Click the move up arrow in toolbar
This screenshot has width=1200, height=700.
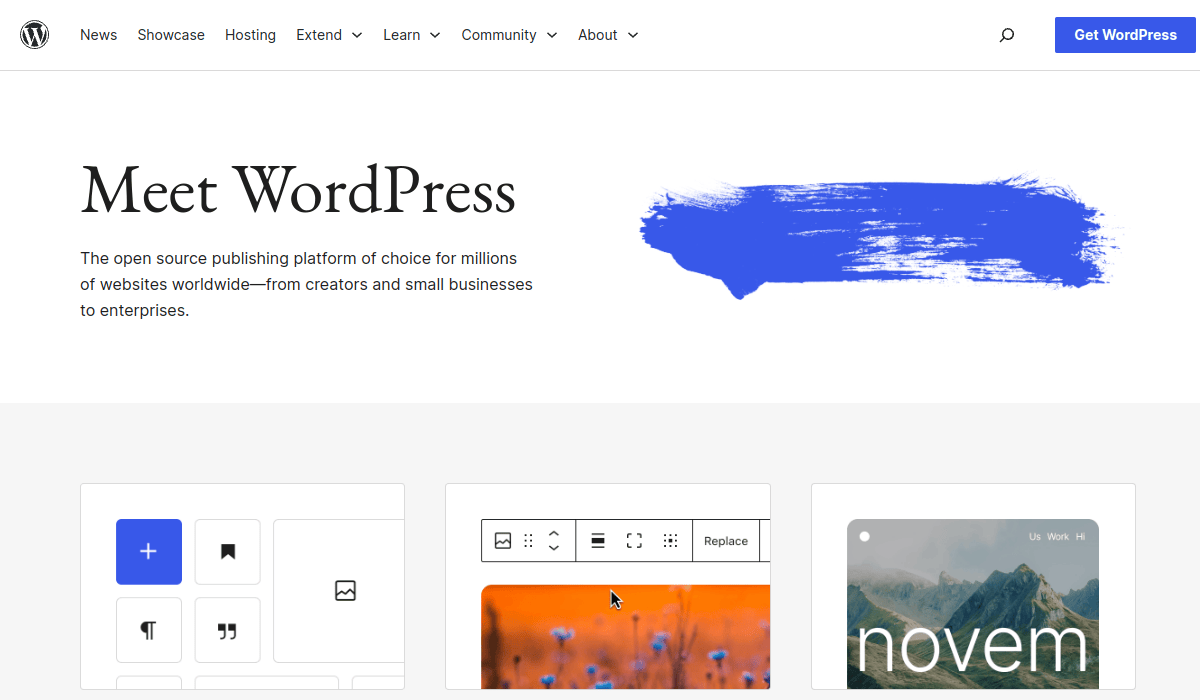(x=554, y=533)
